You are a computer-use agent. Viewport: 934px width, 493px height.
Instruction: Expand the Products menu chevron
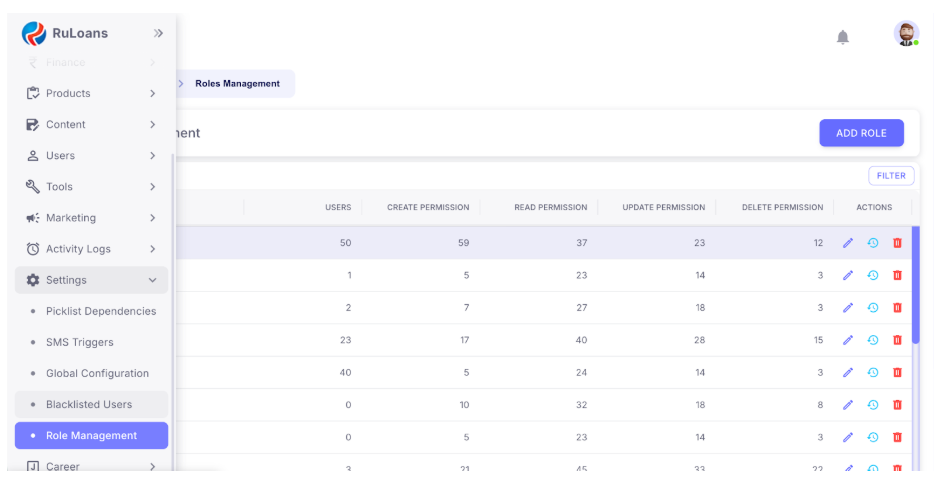(x=152, y=94)
